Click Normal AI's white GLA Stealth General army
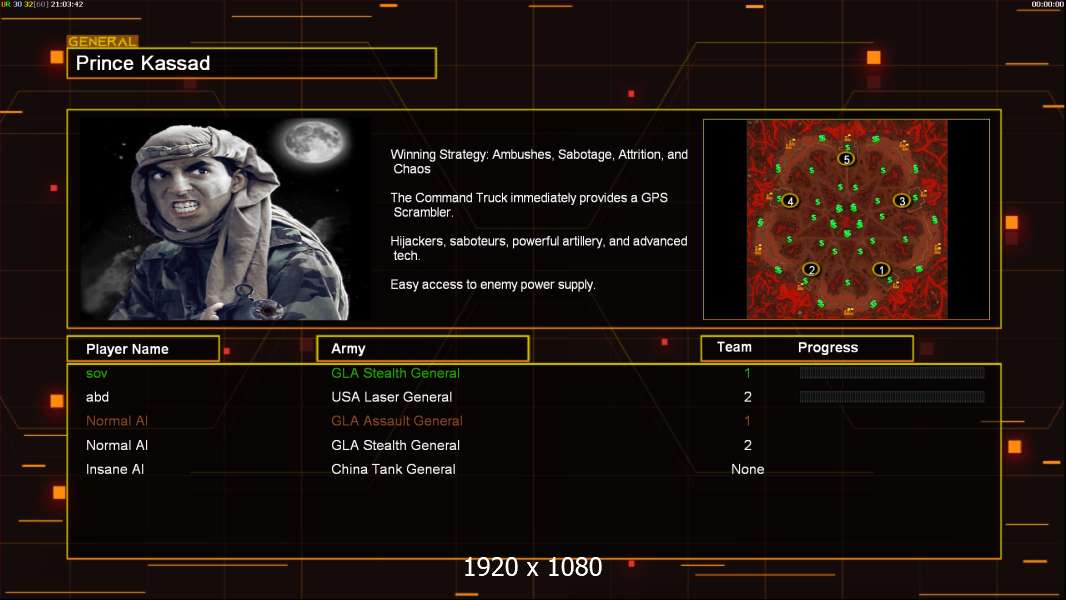This screenshot has width=1066, height=600. pyautogui.click(x=395, y=445)
